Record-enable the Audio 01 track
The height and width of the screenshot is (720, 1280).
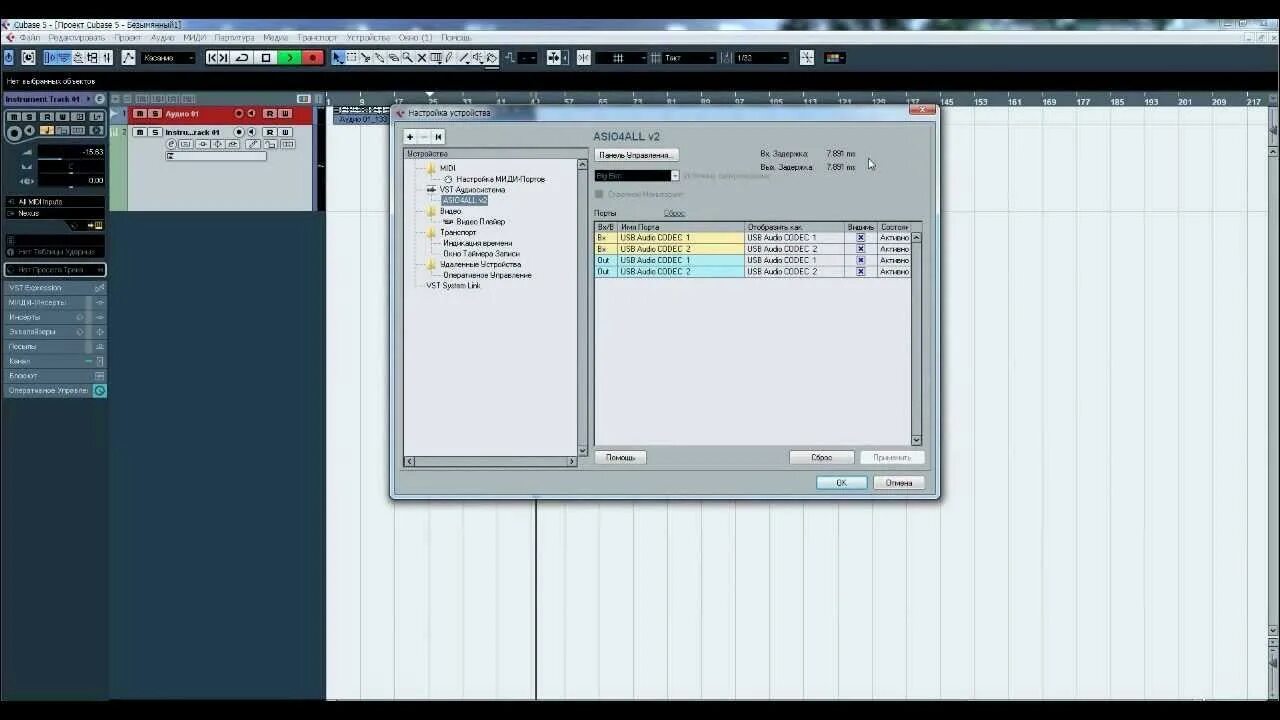pyautogui.click(x=239, y=114)
